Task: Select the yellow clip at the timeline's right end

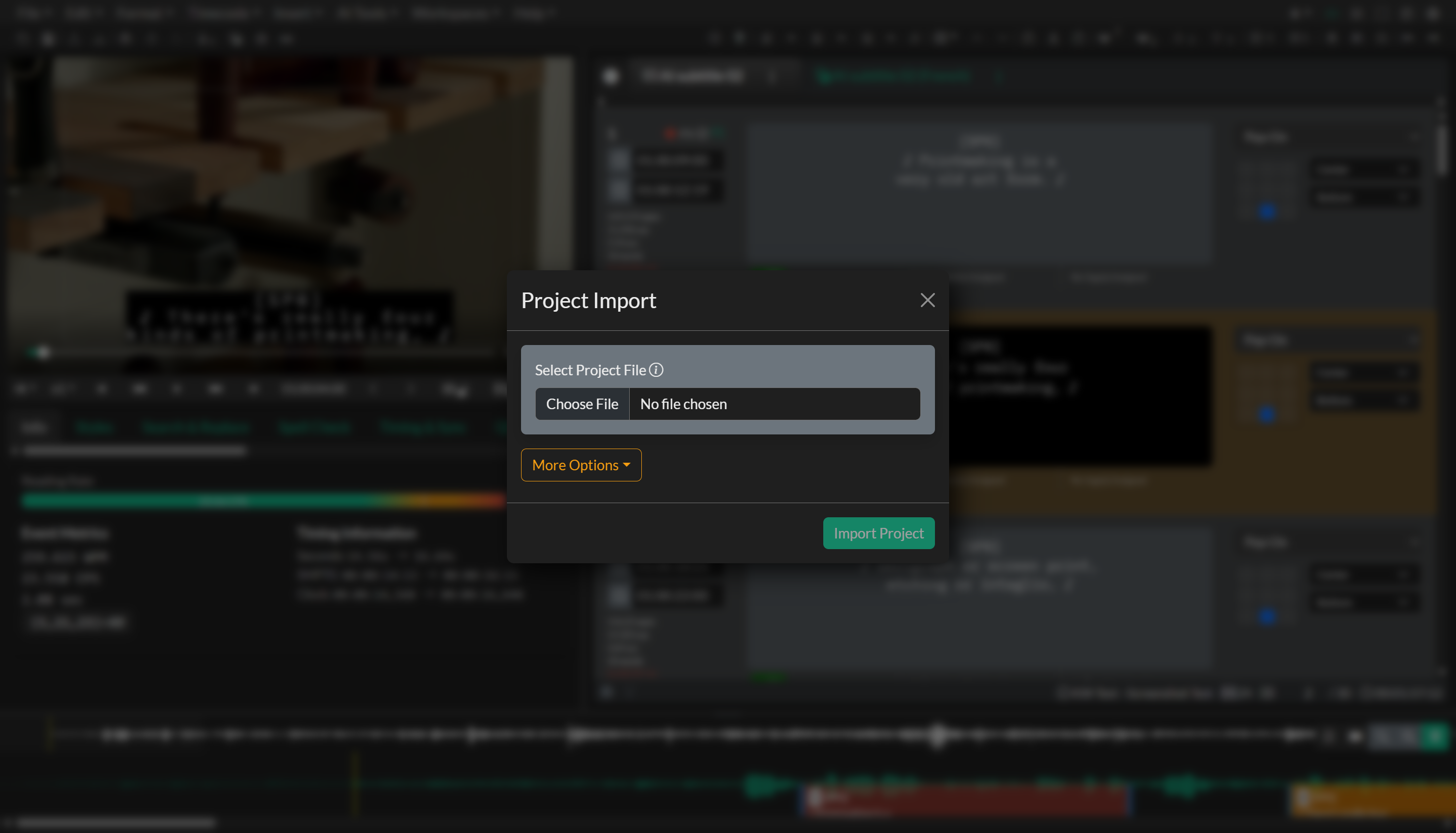Action: (1374, 801)
